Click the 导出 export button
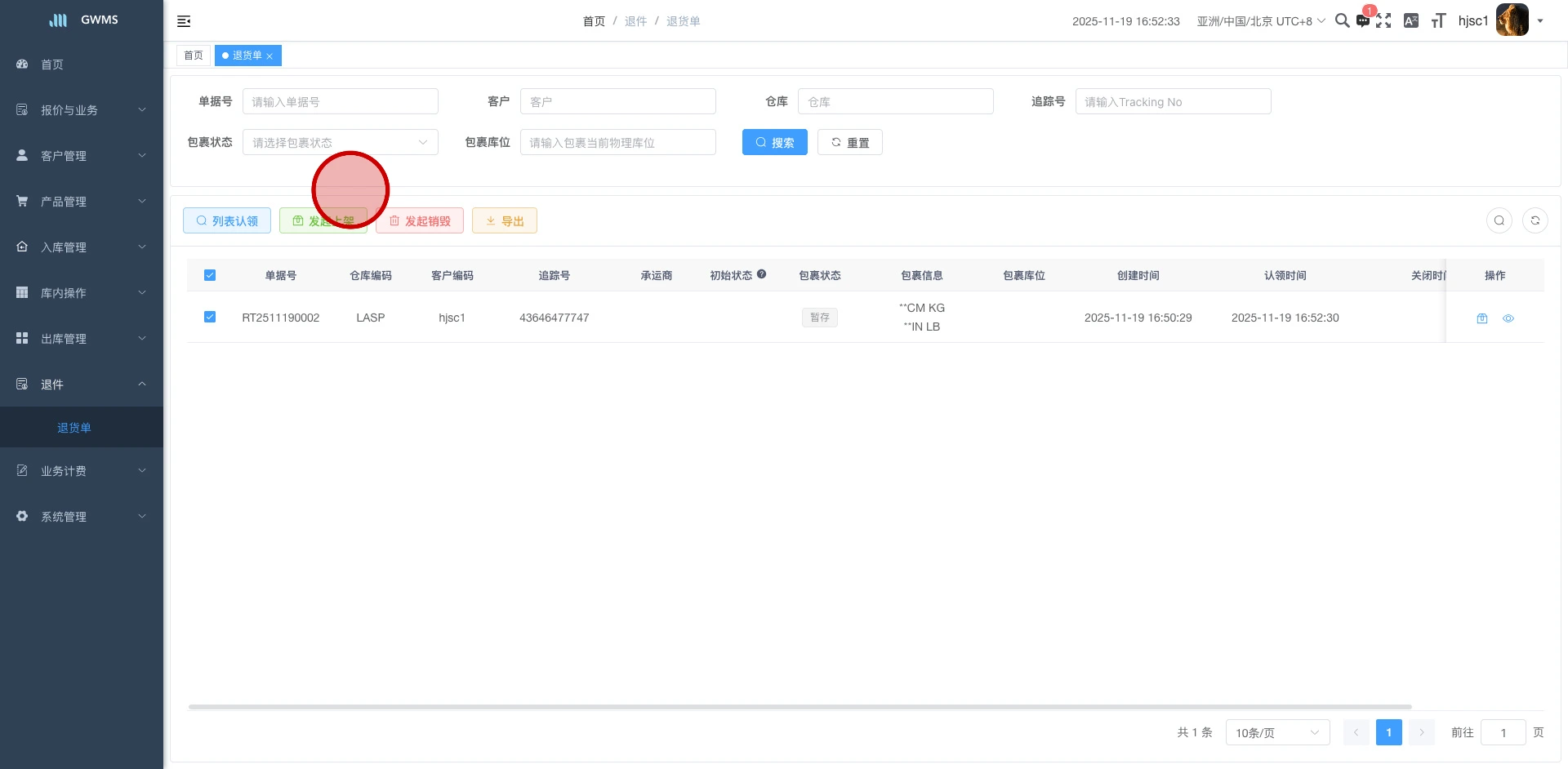 (505, 220)
